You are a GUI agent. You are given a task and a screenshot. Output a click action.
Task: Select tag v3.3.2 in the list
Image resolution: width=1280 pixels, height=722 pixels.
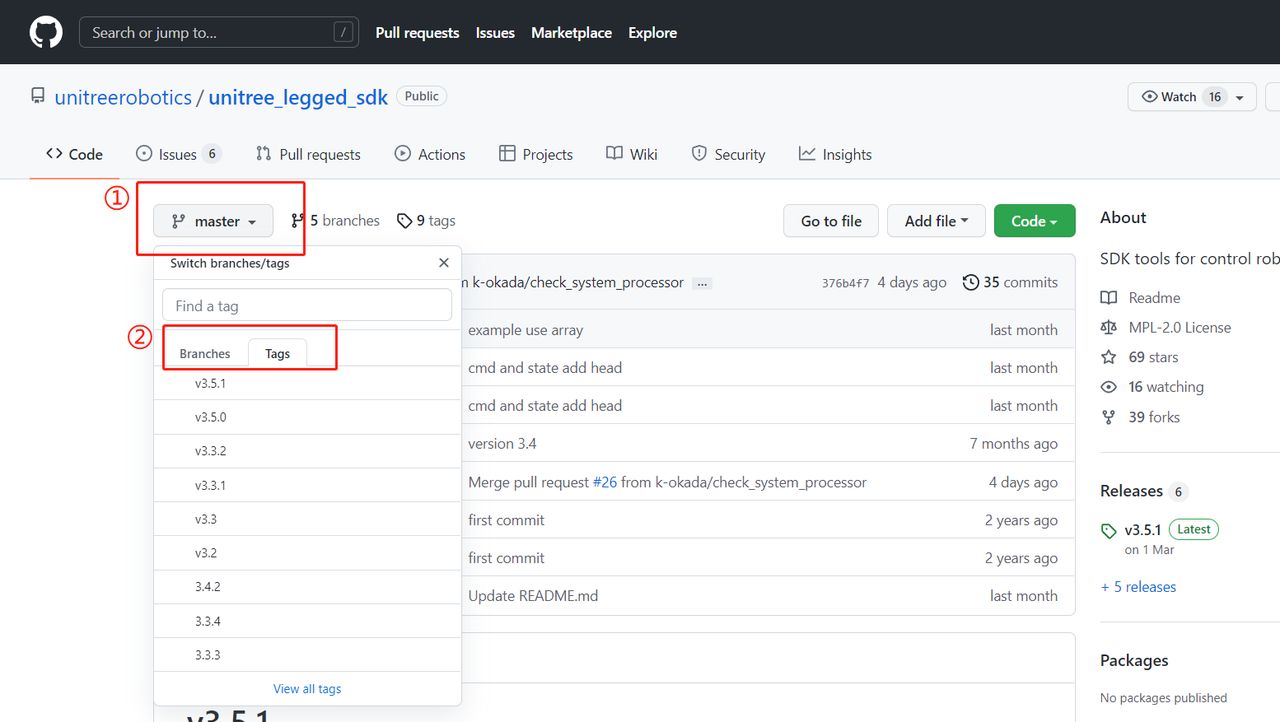pos(307,451)
